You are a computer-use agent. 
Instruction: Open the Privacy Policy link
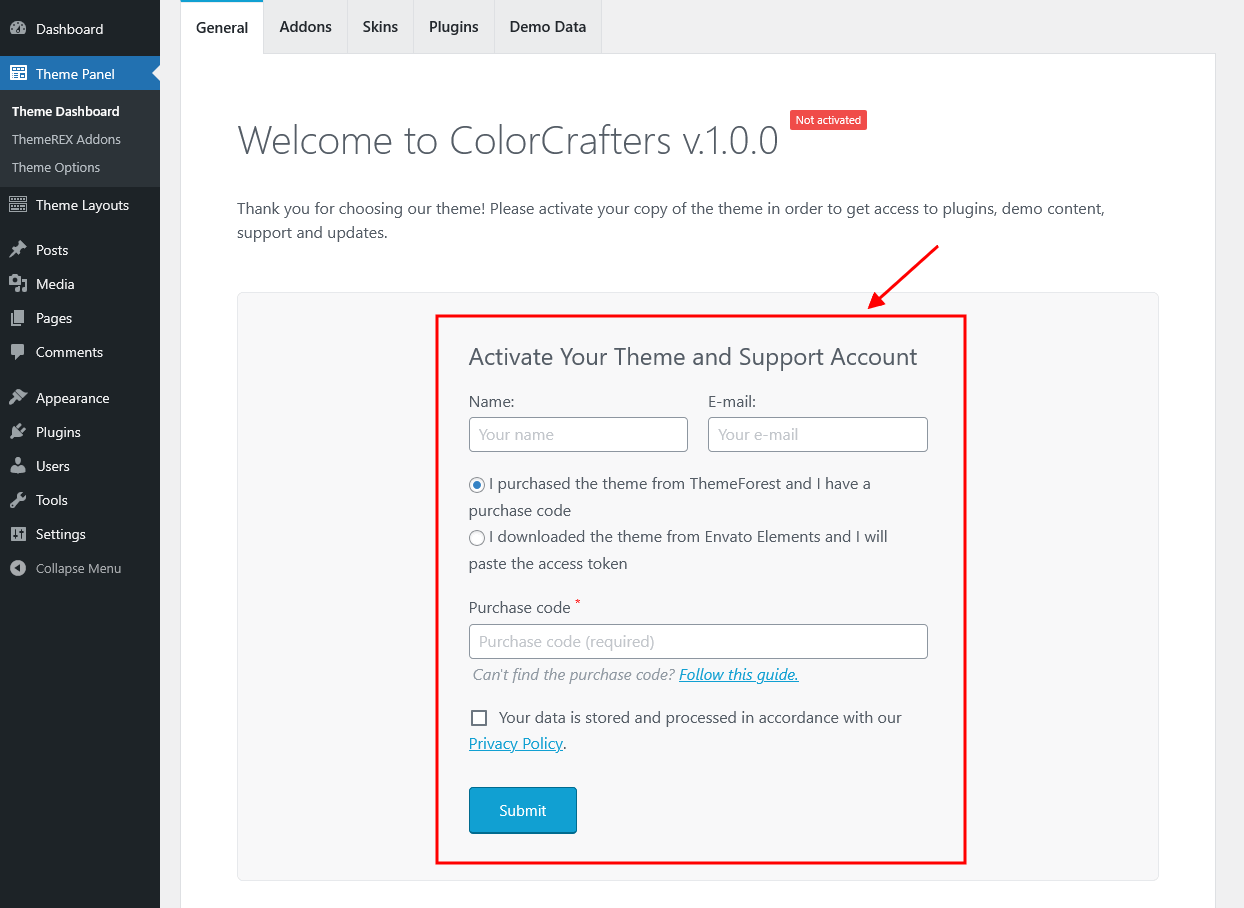[x=516, y=744]
